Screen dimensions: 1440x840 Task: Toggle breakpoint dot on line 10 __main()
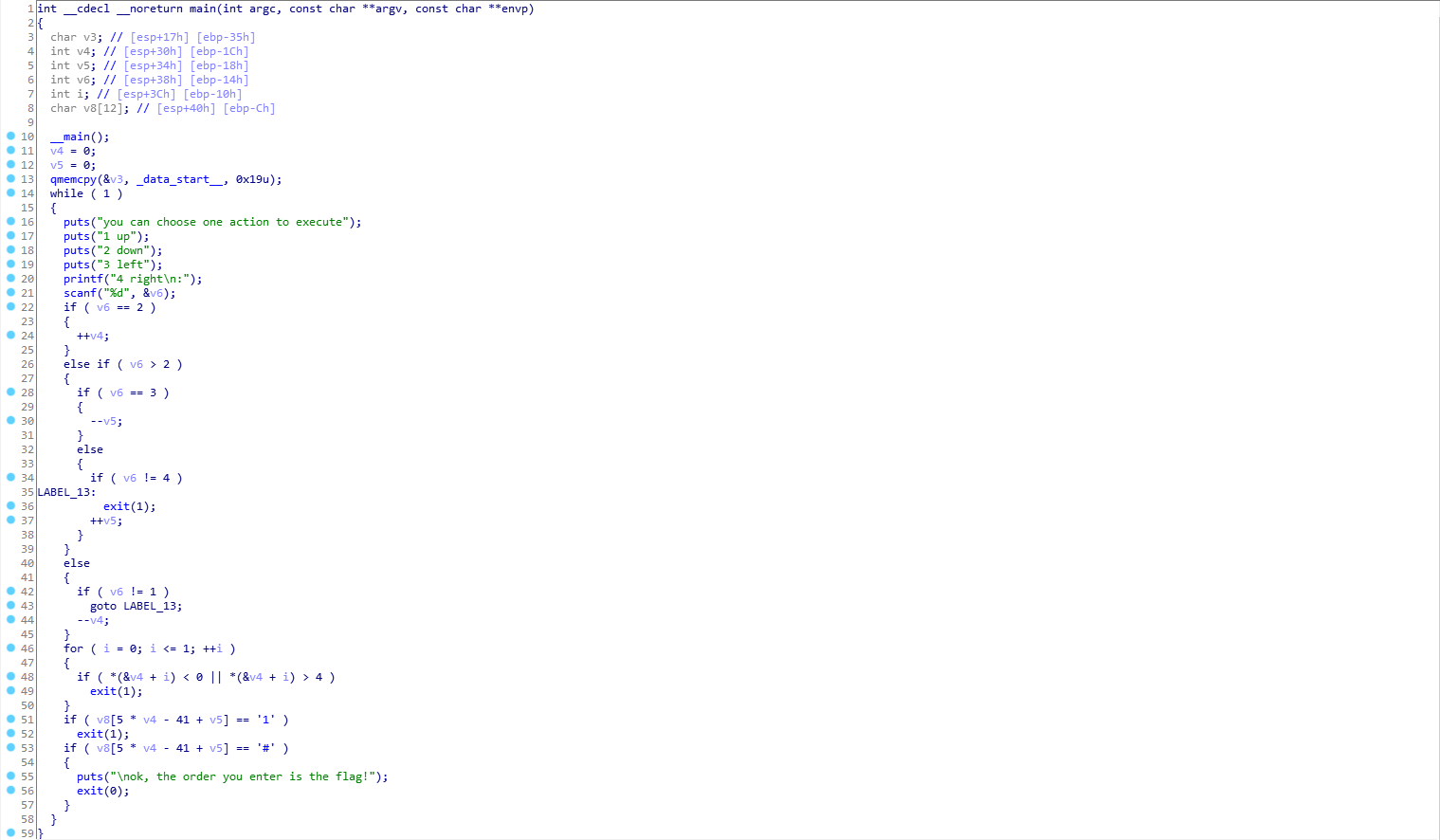point(10,136)
